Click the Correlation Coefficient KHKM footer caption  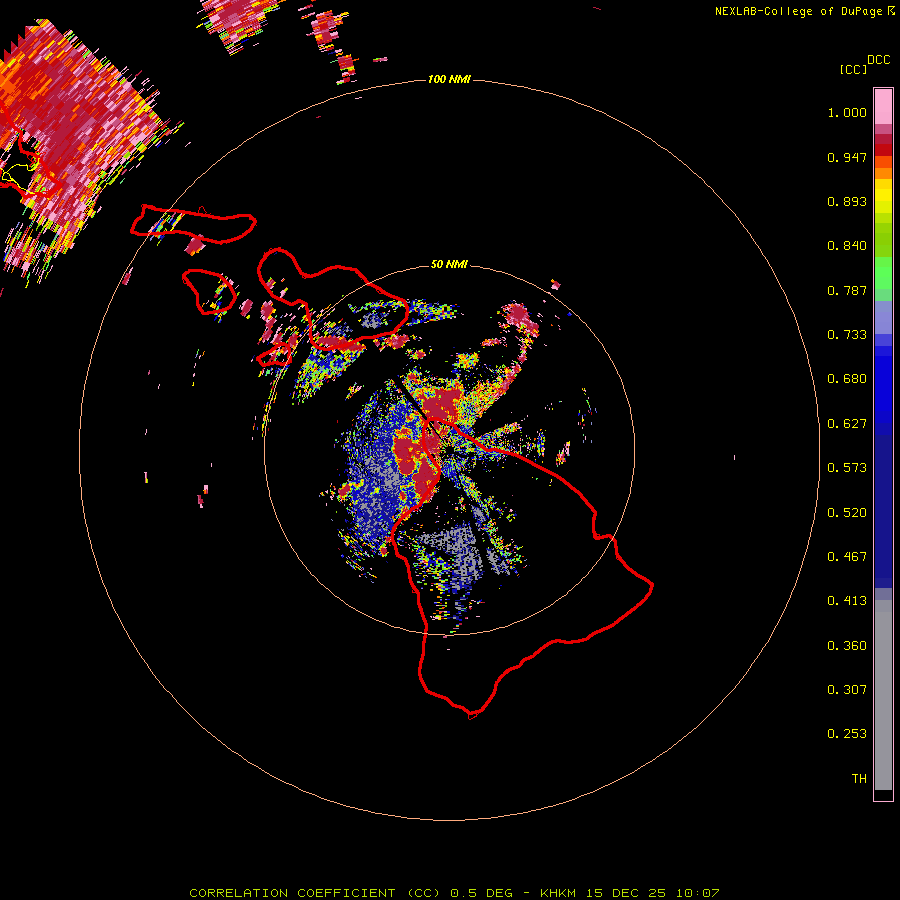(x=454, y=893)
